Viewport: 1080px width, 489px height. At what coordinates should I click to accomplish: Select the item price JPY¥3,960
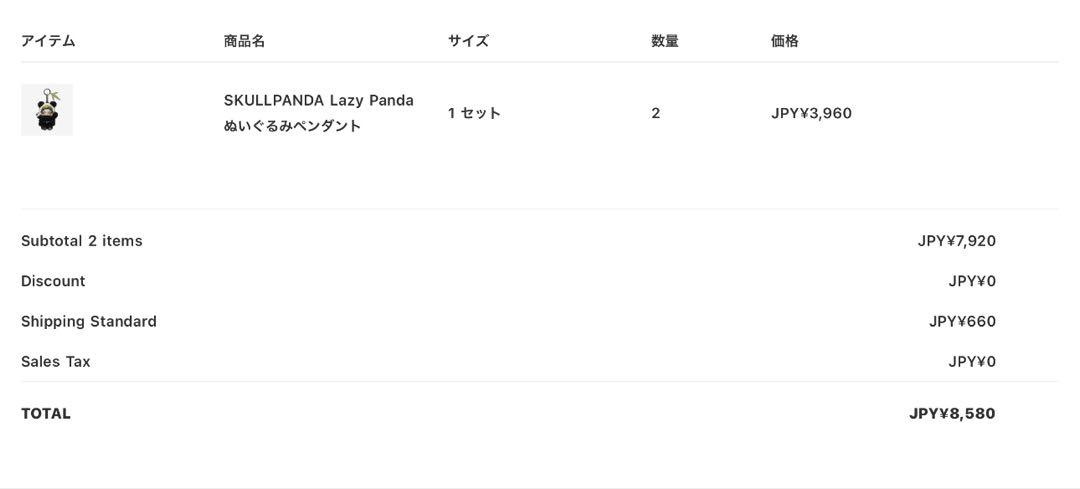coord(811,114)
